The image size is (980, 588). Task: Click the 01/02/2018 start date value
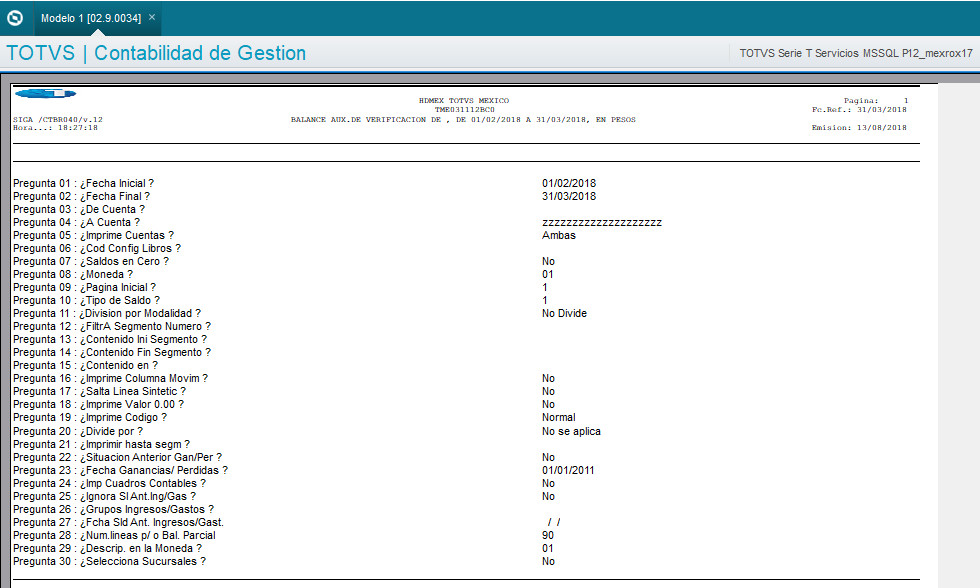[x=569, y=183]
